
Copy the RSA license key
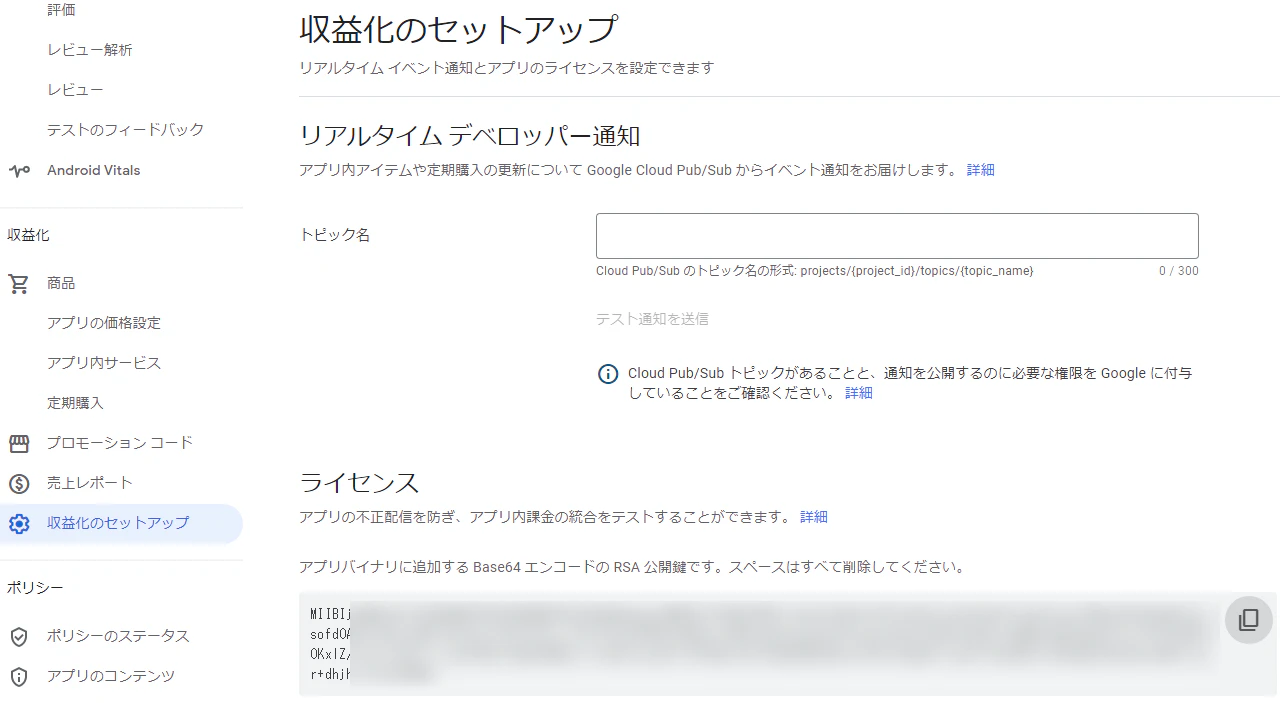(1248, 619)
